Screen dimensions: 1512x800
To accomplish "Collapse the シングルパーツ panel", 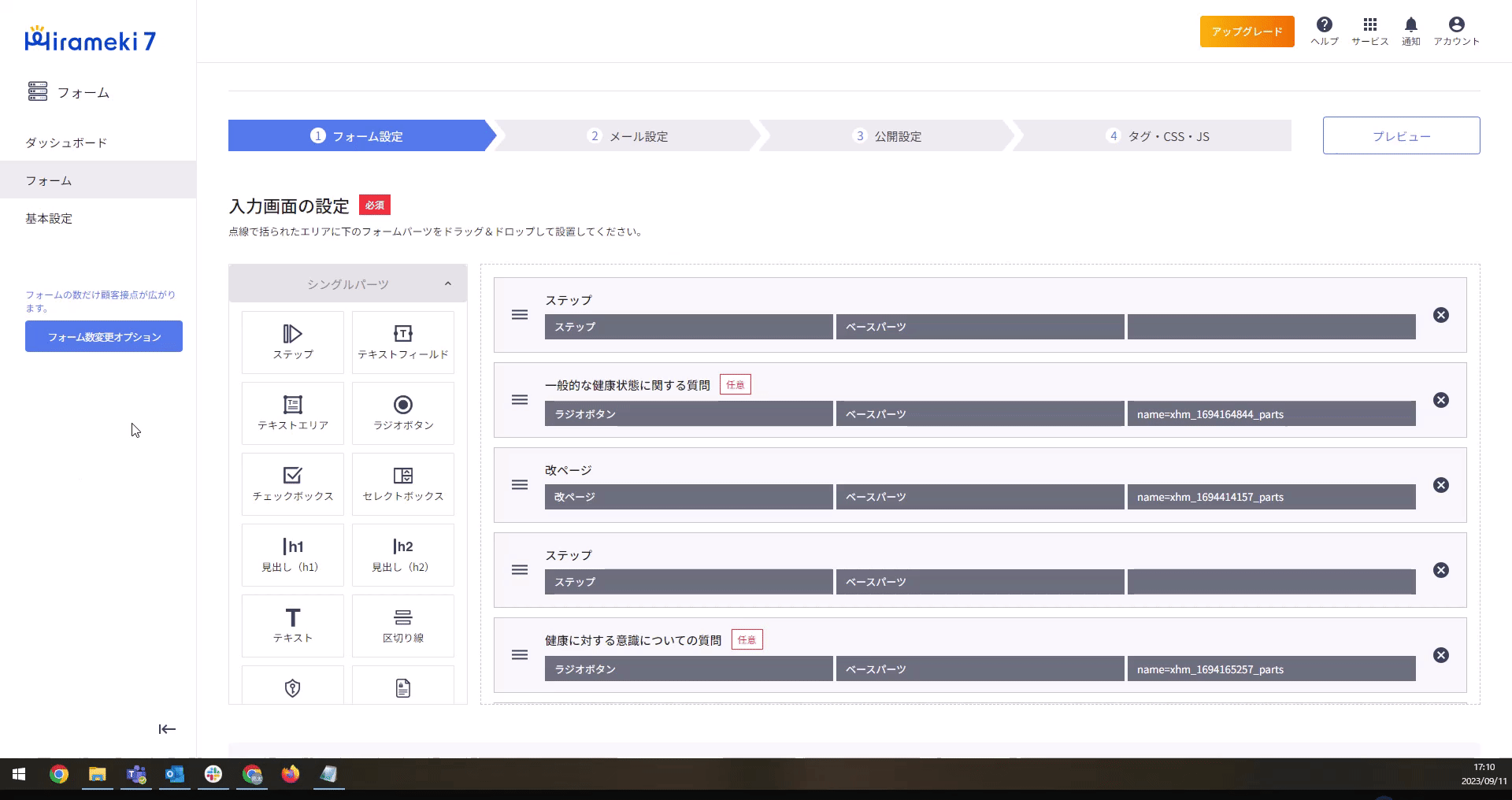I will coord(347,283).
